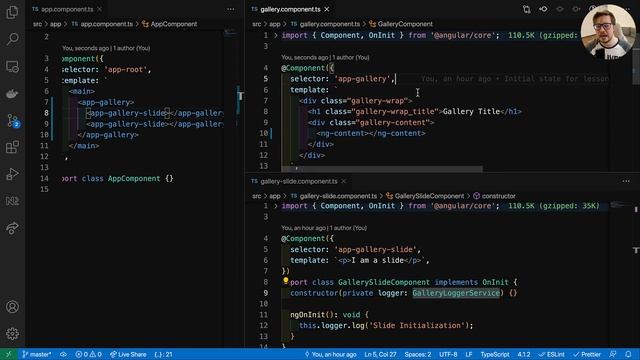Click gallery.component.ts breadcrumb segment
The height and width of the screenshot is (360, 640).
(330, 24)
